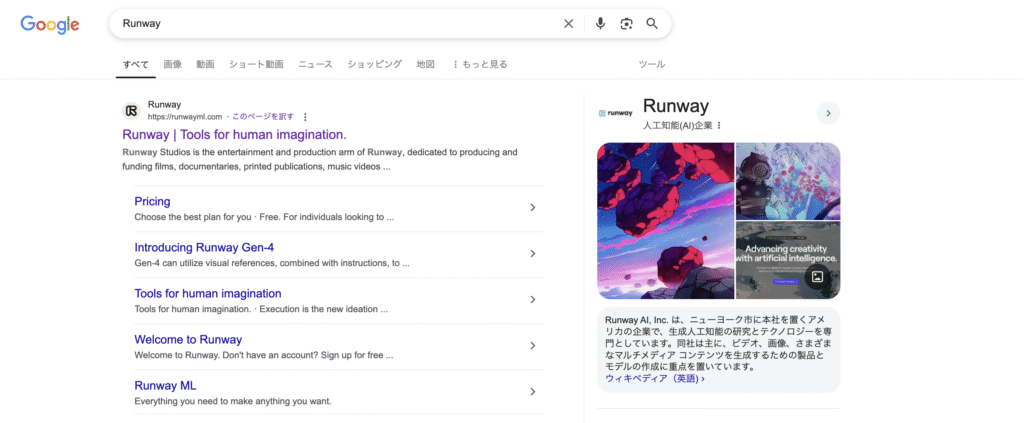Click Welcome to Runway. Don't have an account text

click(x=264, y=355)
